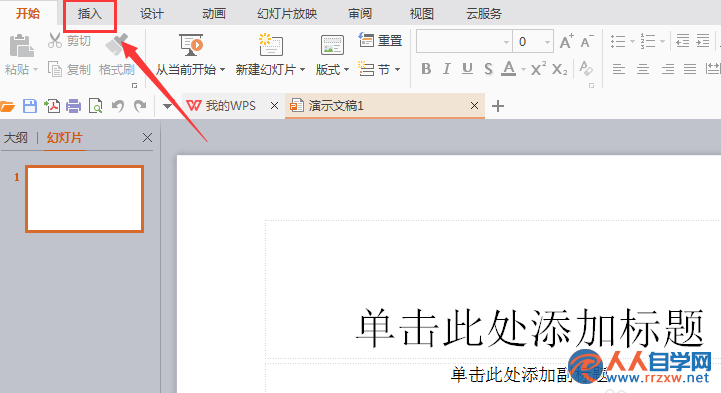Click the numbered list icon
This screenshot has width=721, height=393.
[648, 41]
